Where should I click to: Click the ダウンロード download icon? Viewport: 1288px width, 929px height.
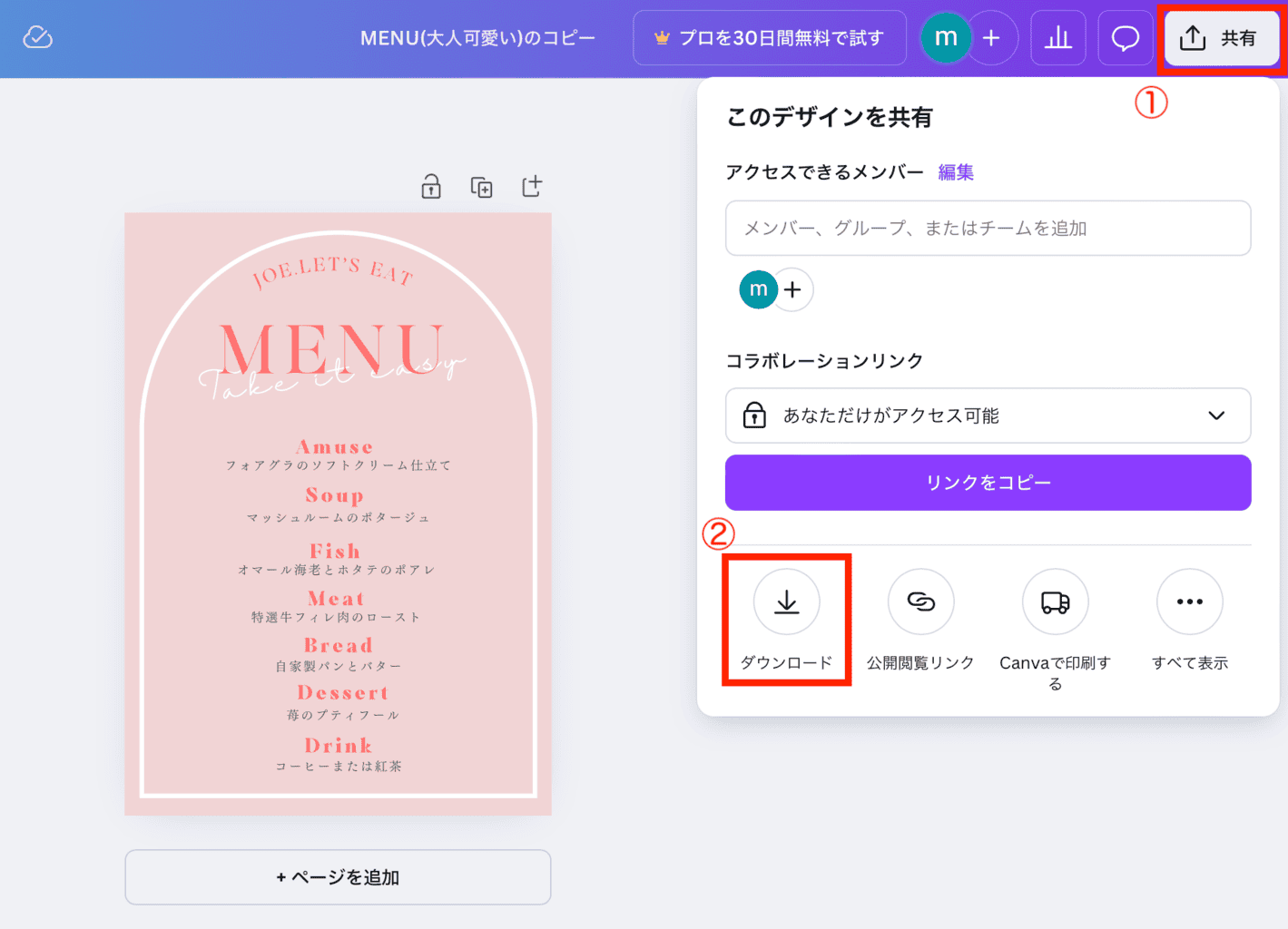pos(786,602)
